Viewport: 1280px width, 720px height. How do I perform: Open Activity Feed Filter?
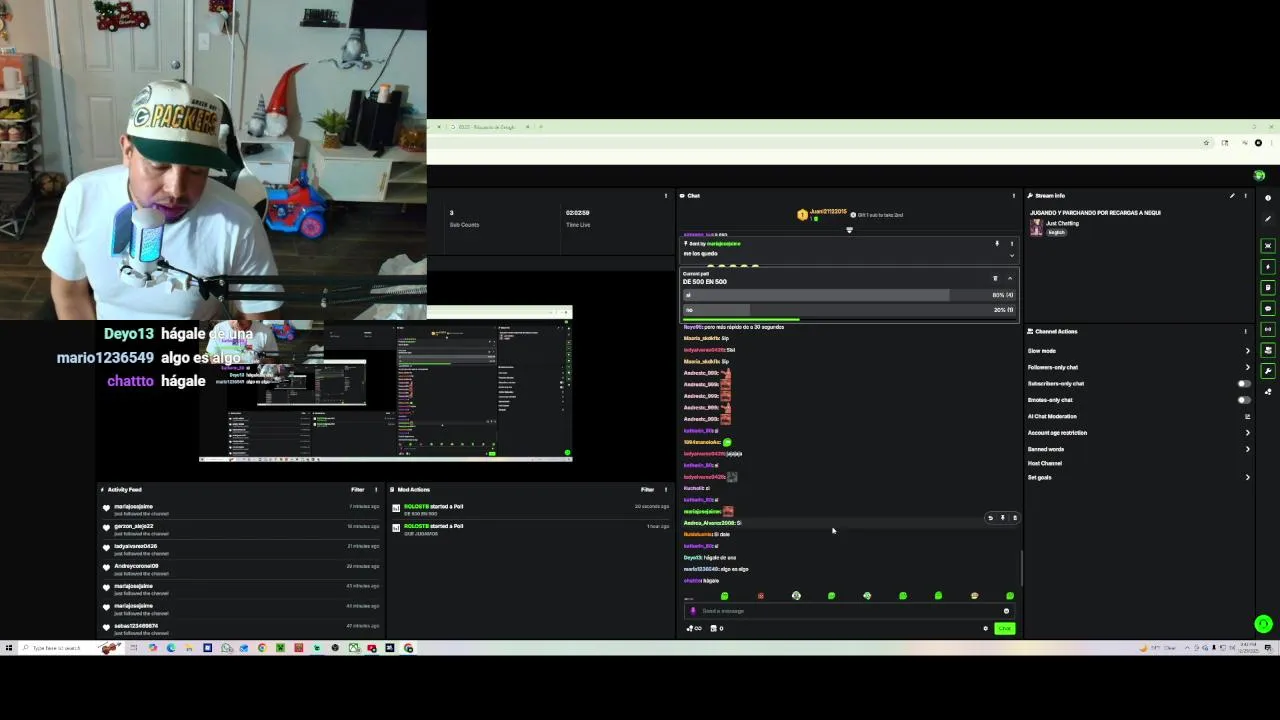357,490
